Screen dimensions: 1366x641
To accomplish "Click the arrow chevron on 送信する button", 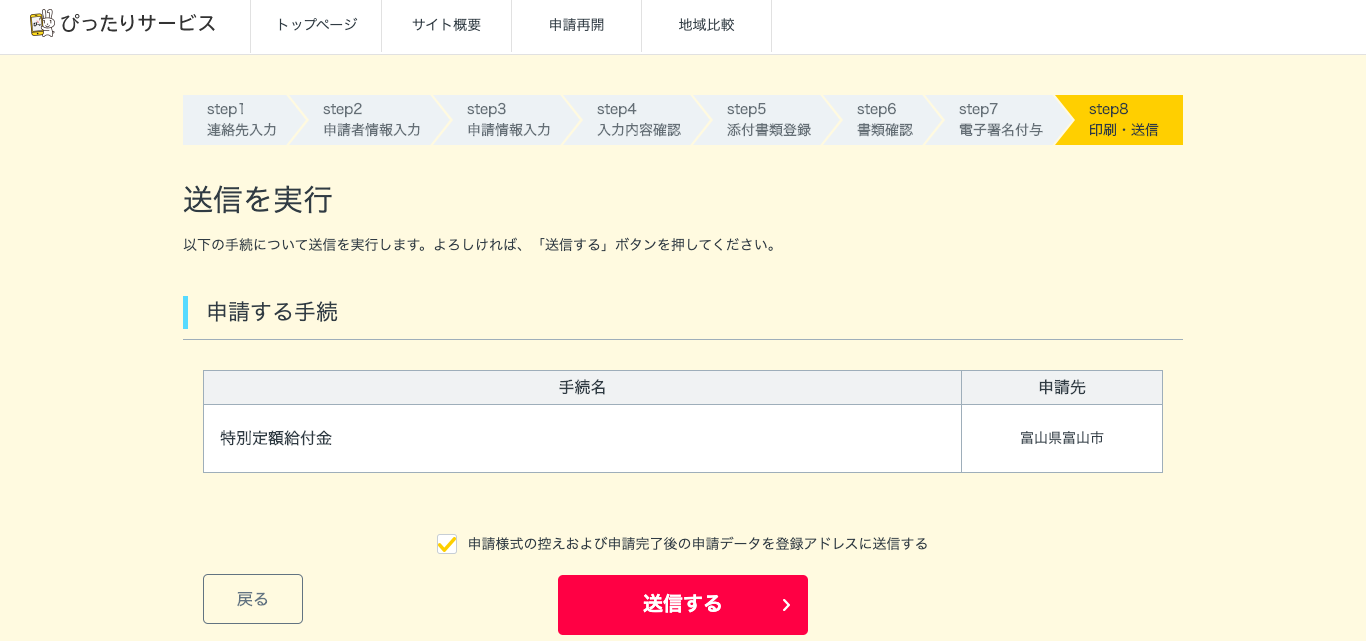I will (x=786, y=605).
